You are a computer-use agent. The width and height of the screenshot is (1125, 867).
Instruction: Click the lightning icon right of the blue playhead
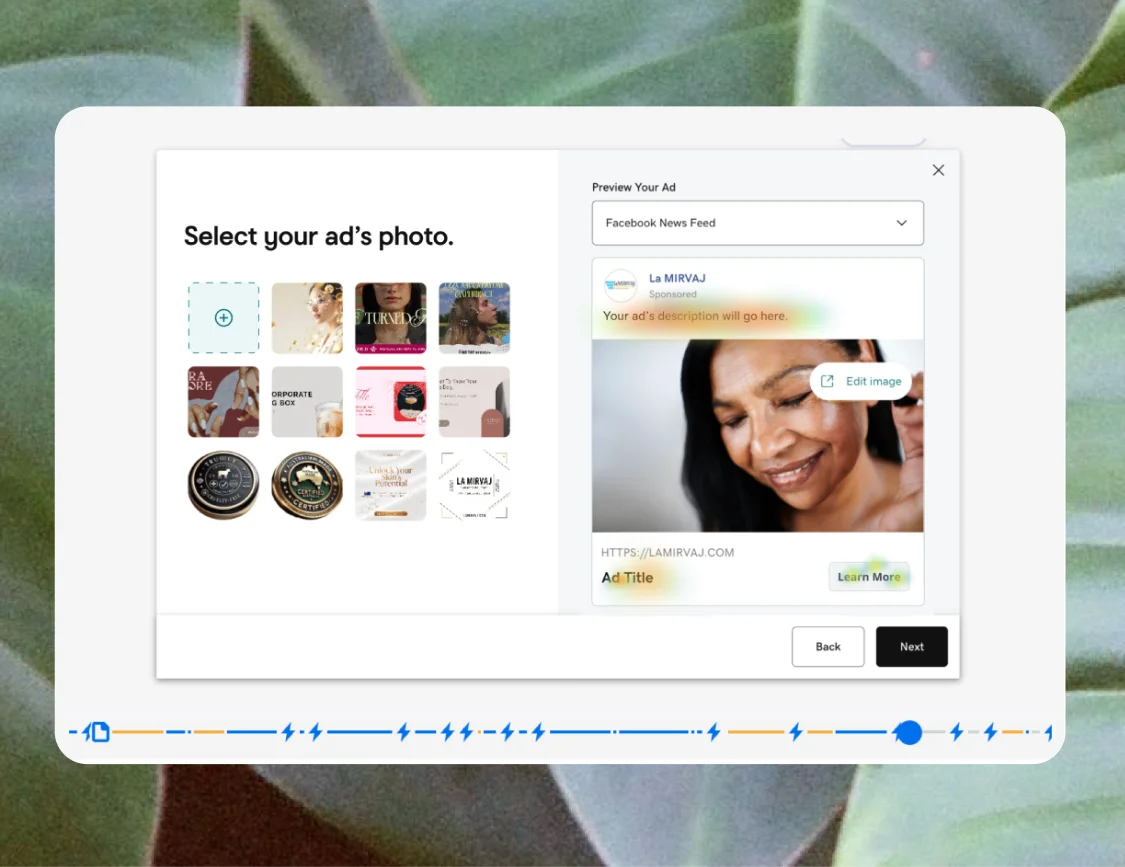[x=957, y=732]
